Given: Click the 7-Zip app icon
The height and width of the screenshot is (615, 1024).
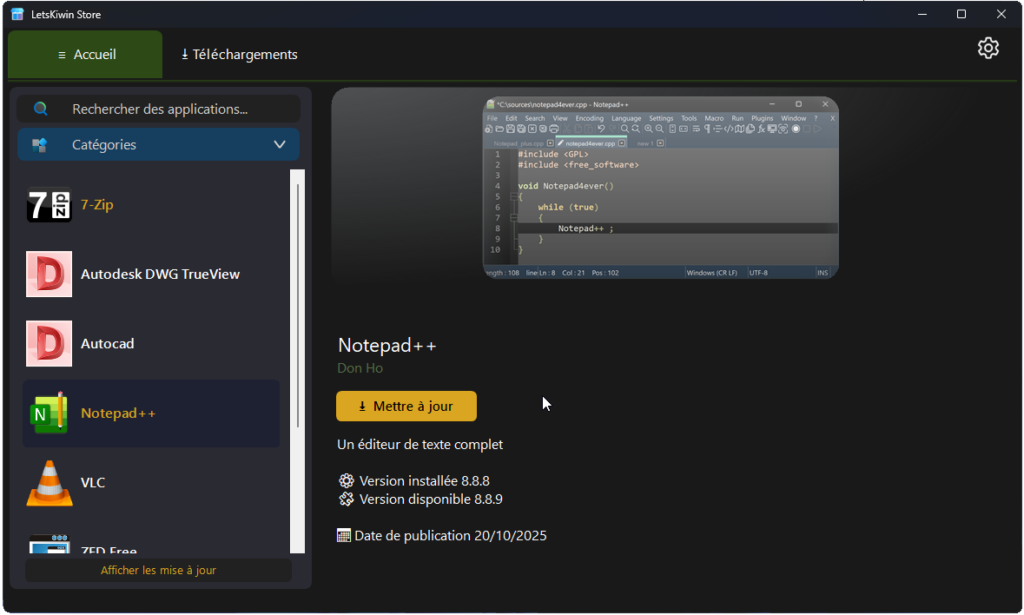Looking at the screenshot, I should [x=49, y=205].
